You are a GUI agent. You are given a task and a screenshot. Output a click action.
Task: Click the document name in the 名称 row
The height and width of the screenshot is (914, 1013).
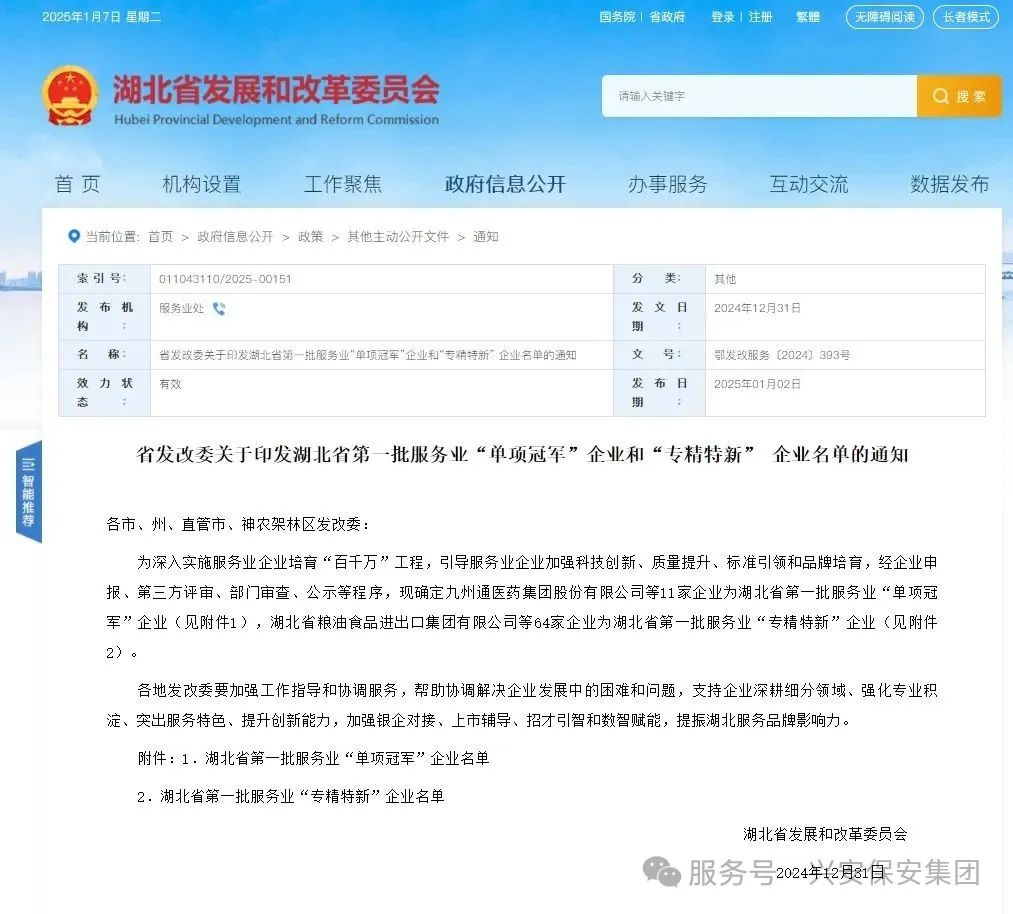pos(368,355)
